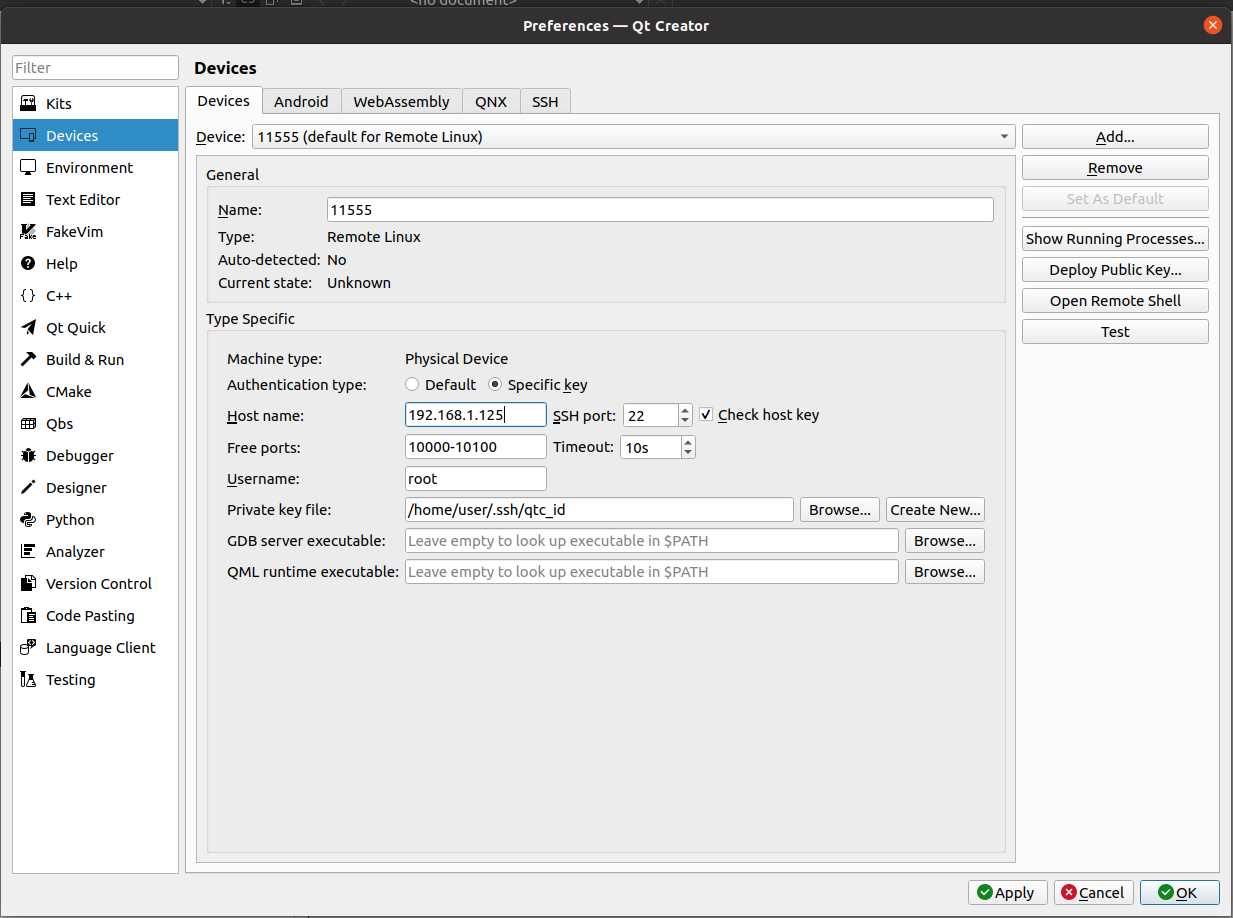Select the Debugger bug icon
Image resolution: width=1233 pixels, height=918 pixels.
pos(28,456)
